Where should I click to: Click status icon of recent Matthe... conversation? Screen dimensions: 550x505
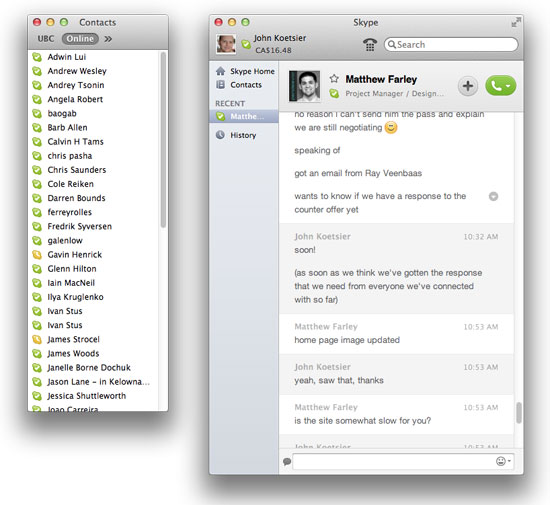220,116
